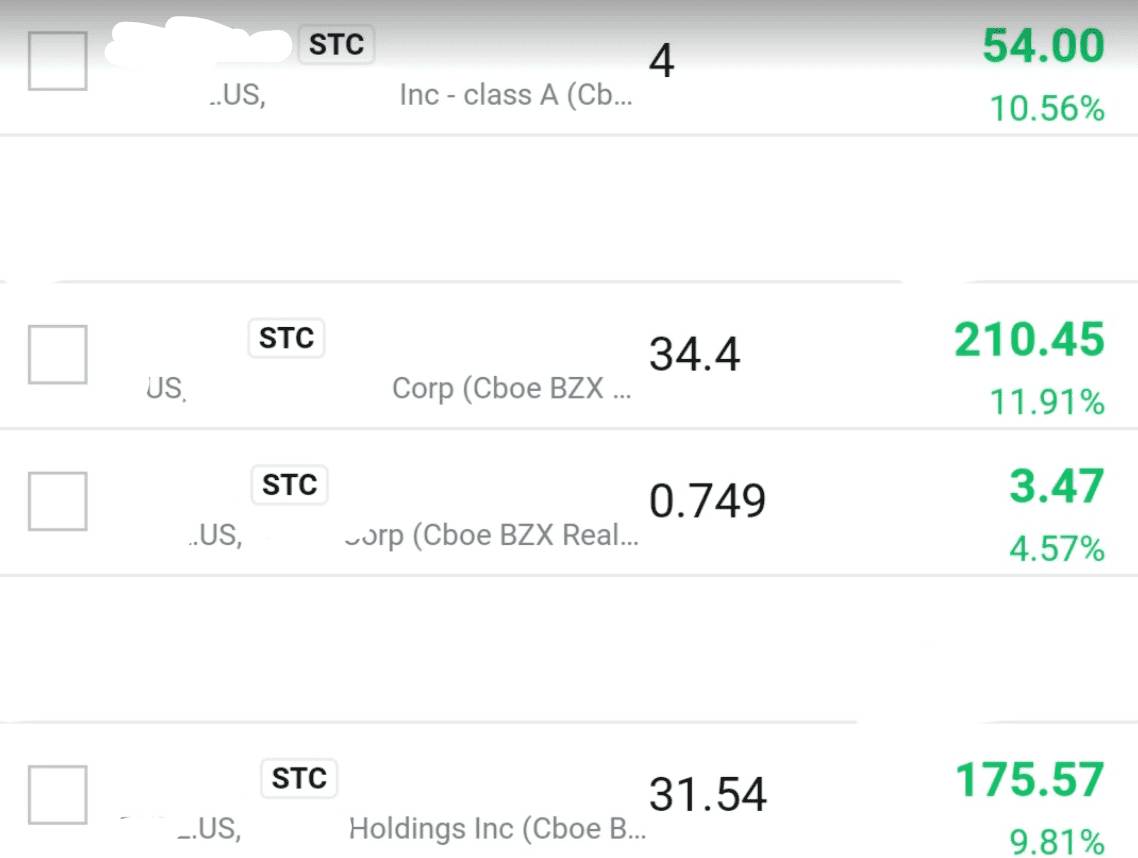
Task: Open the 'Inc - class A (Cb...' description
Action: point(515,96)
